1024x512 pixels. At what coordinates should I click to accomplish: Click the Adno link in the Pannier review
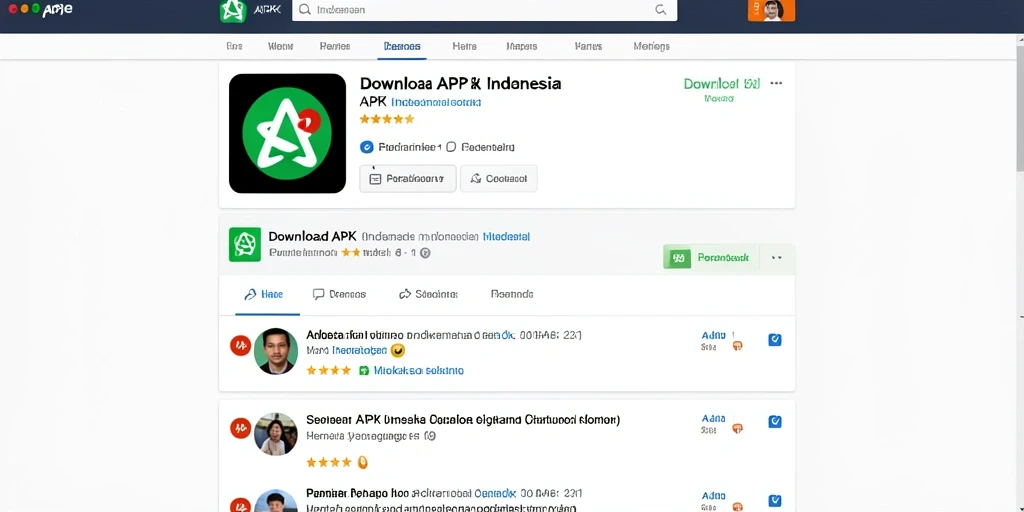[x=714, y=496]
